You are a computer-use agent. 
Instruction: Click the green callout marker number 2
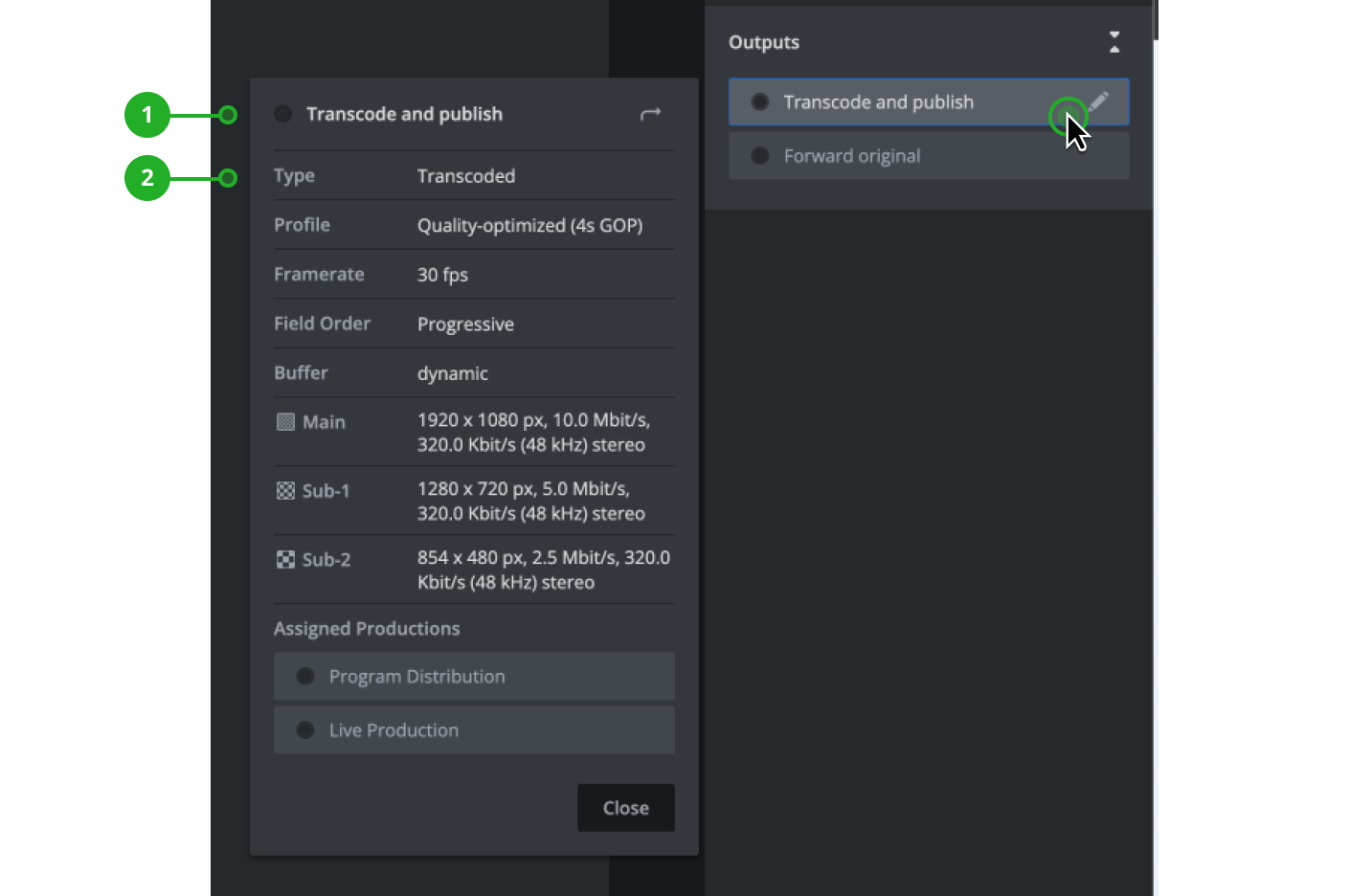coord(147,178)
